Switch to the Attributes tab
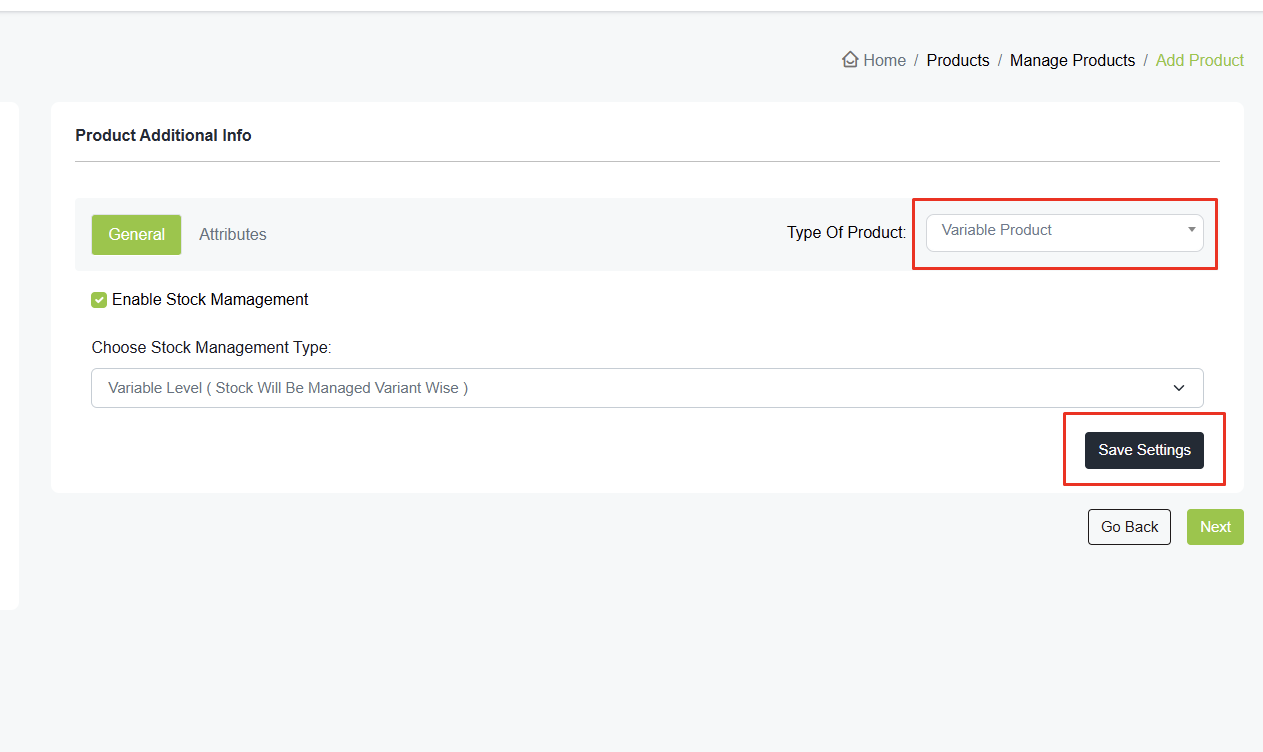The image size is (1263, 752). pos(232,234)
